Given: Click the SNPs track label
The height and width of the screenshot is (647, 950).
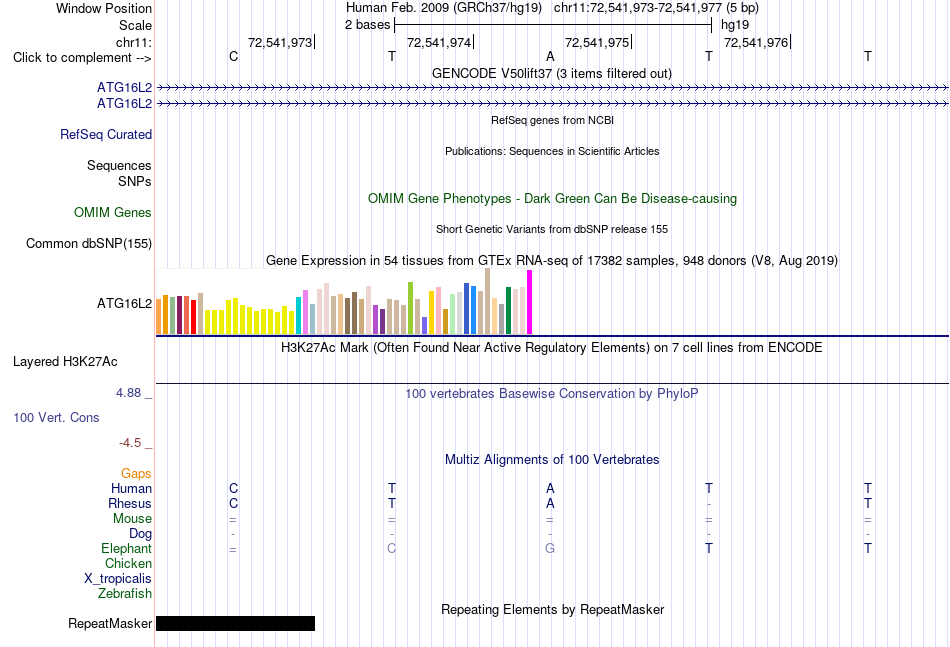Looking at the screenshot, I should coord(135,181).
